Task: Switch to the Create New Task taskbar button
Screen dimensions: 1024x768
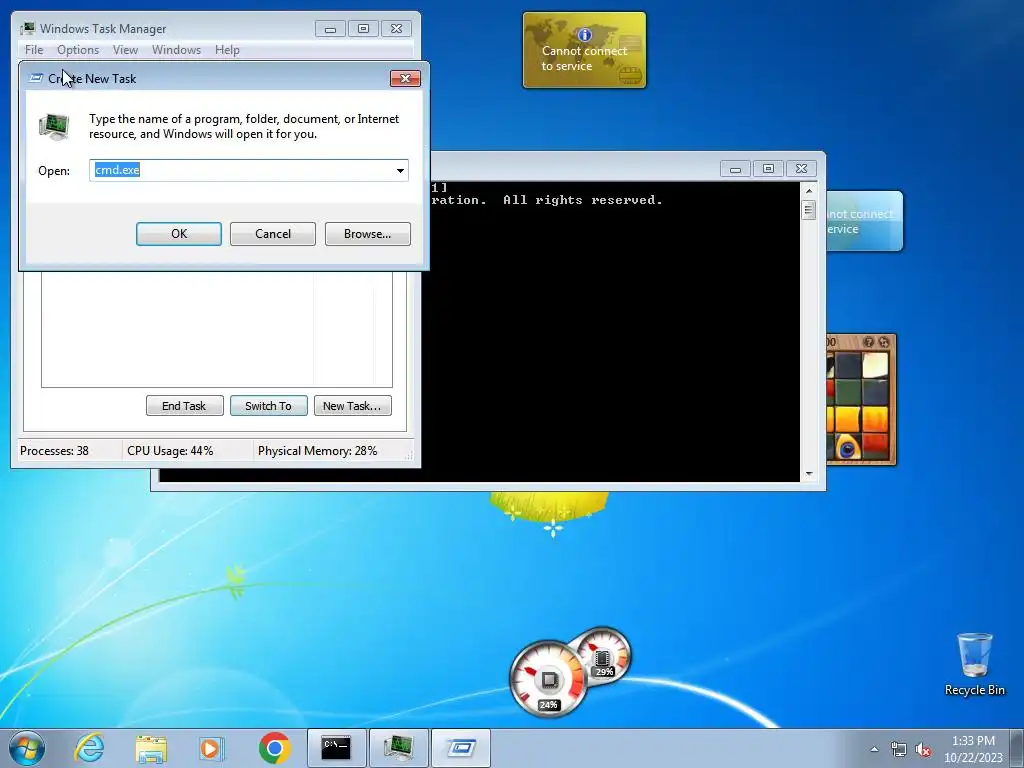Action: click(460, 748)
